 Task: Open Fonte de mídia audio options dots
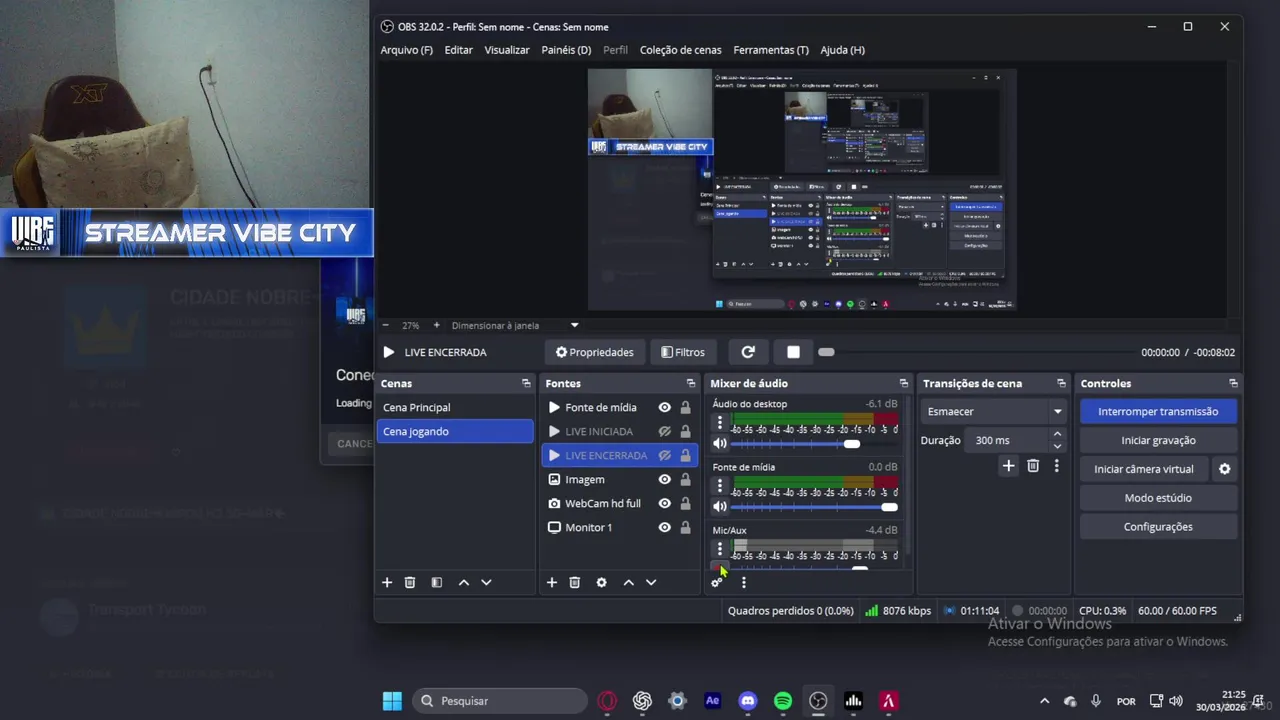tap(720, 486)
